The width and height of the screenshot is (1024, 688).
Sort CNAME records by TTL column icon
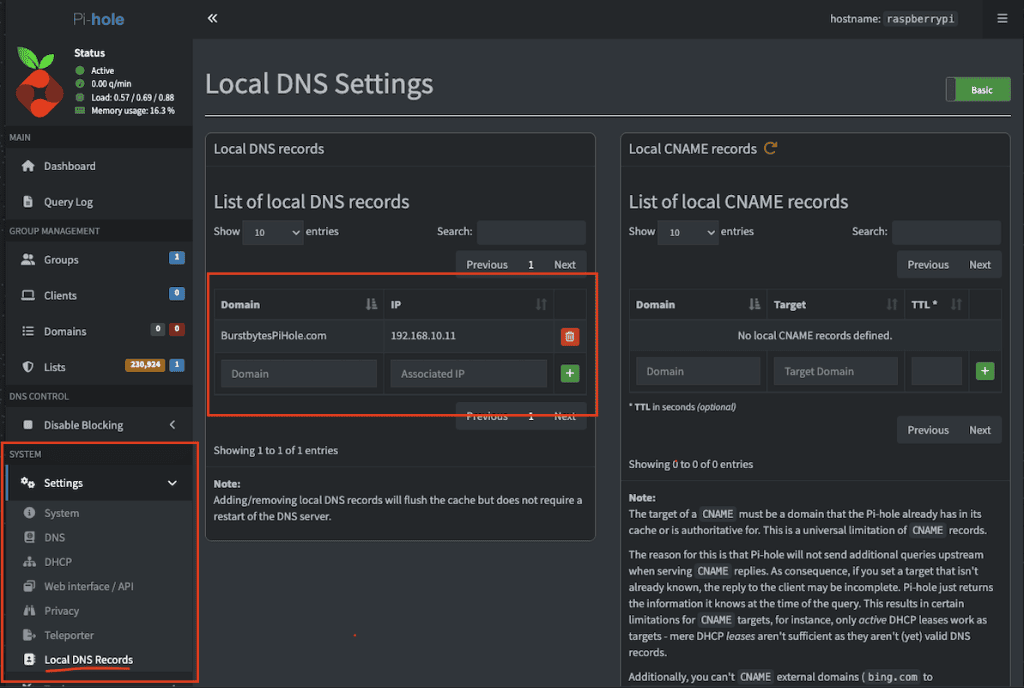[x=956, y=304]
